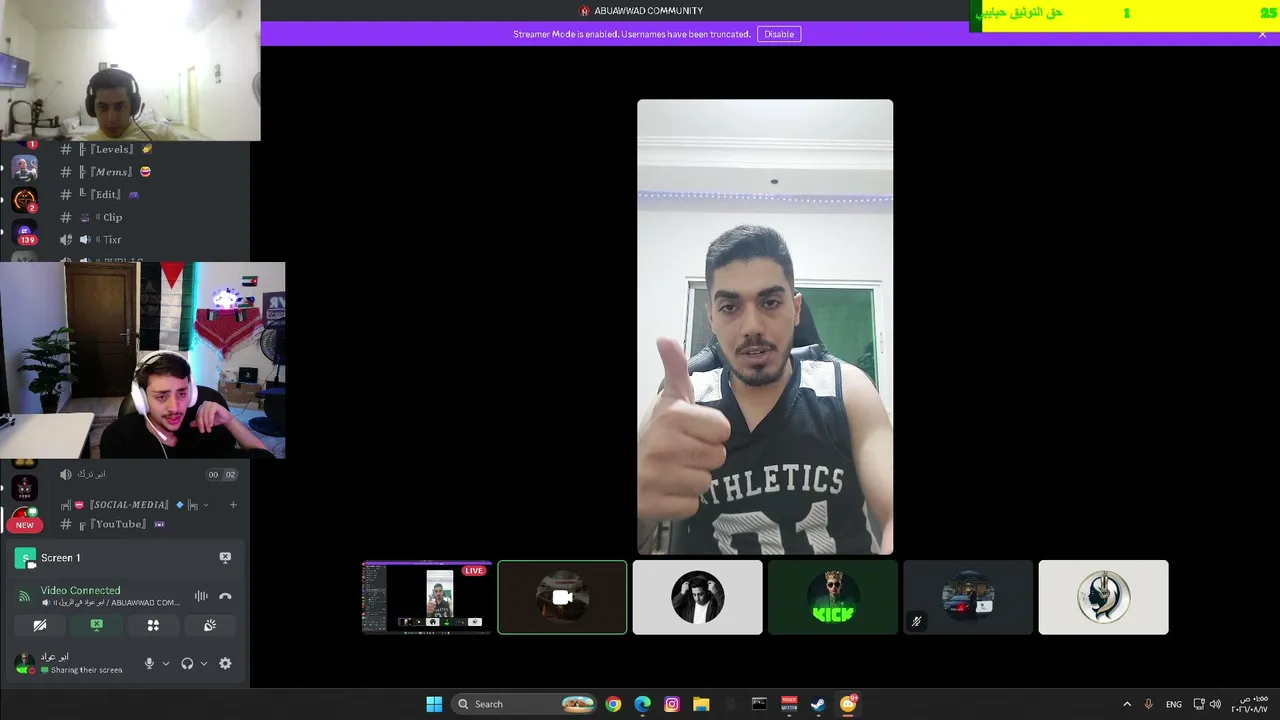This screenshot has height=720, width=1280.
Task: Open Screen 1 stream label
Action: point(61,558)
